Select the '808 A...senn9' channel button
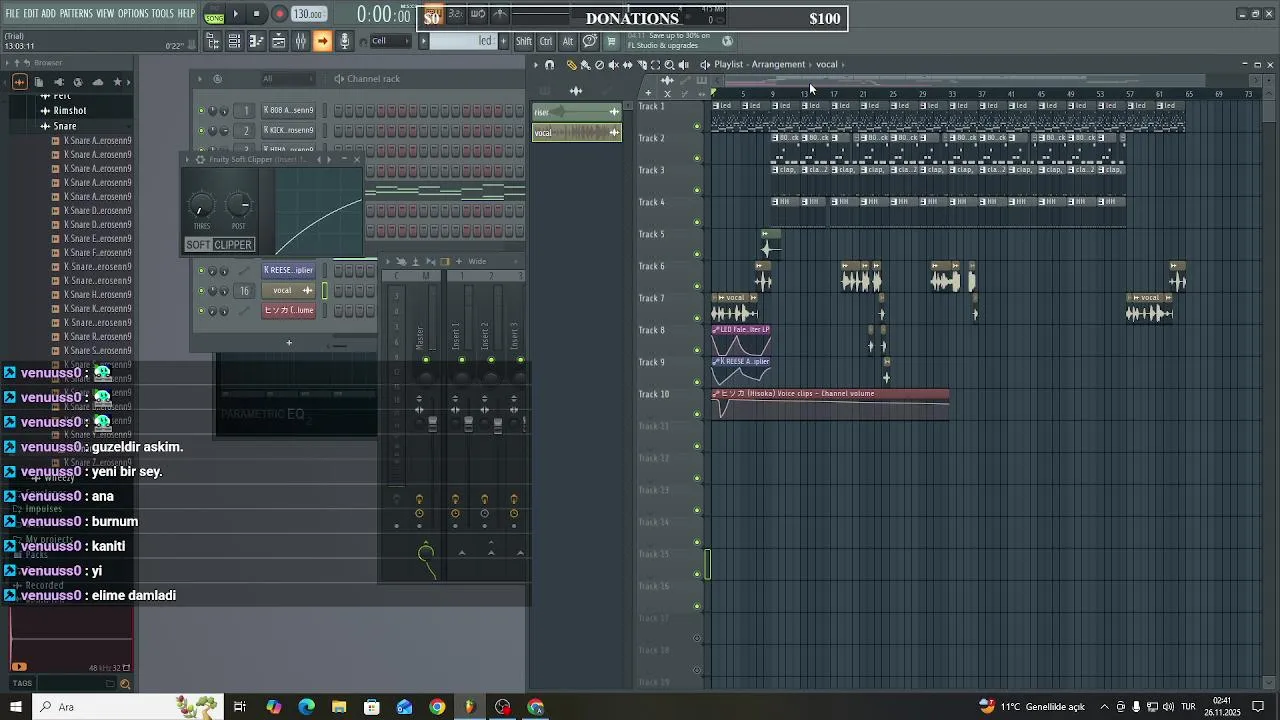This screenshot has width=1280, height=720. click(289, 110)
